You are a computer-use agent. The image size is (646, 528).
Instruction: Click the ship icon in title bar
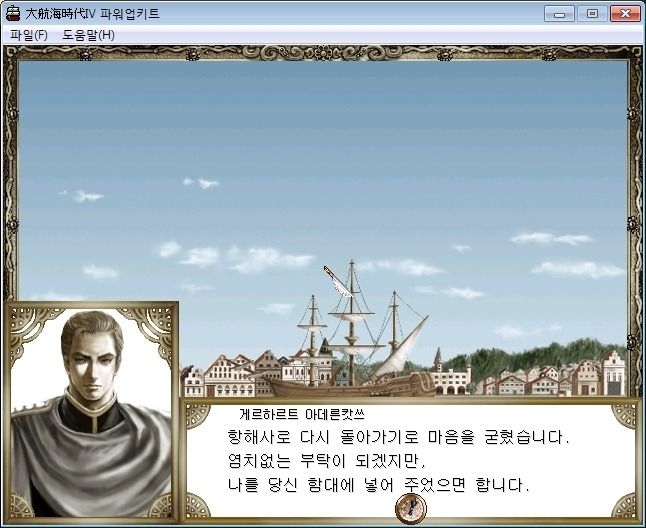[13, 13]
